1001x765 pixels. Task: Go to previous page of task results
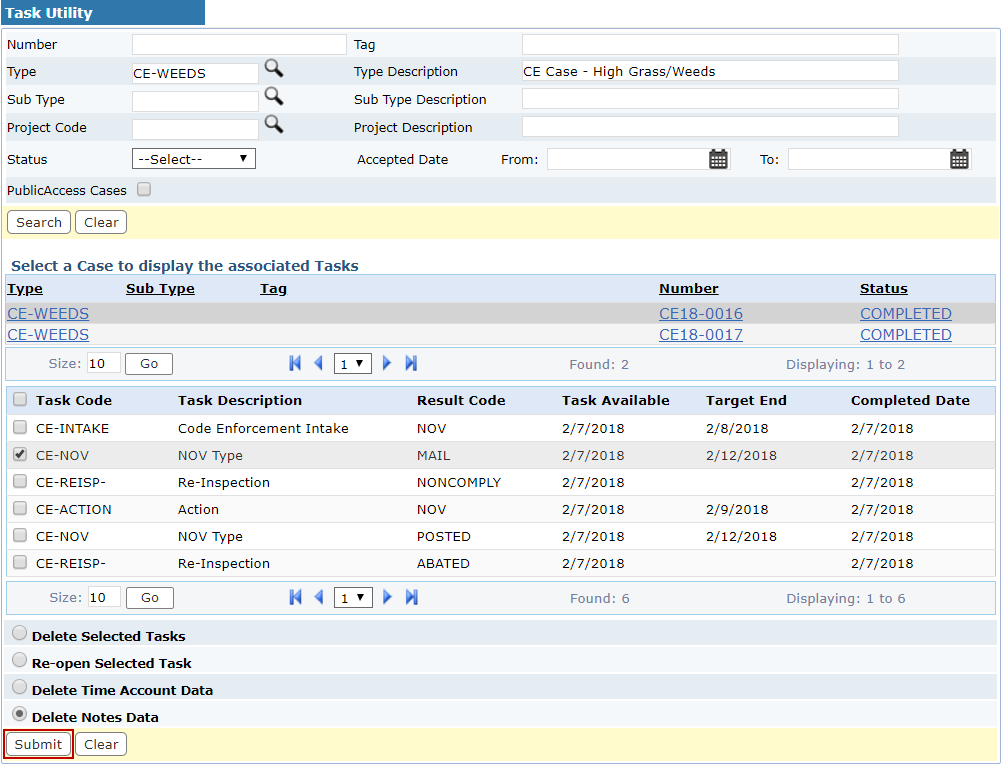(319, 597)
